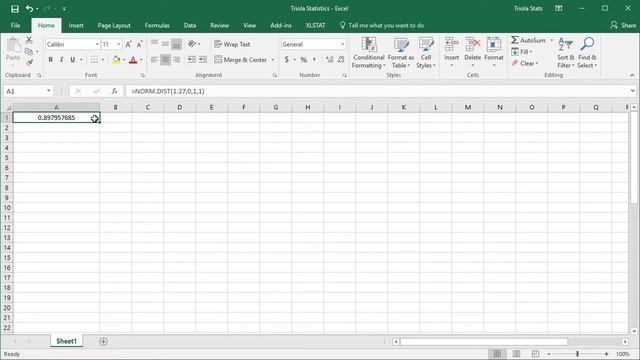
Task: Open the File tab
Action: 16,25
